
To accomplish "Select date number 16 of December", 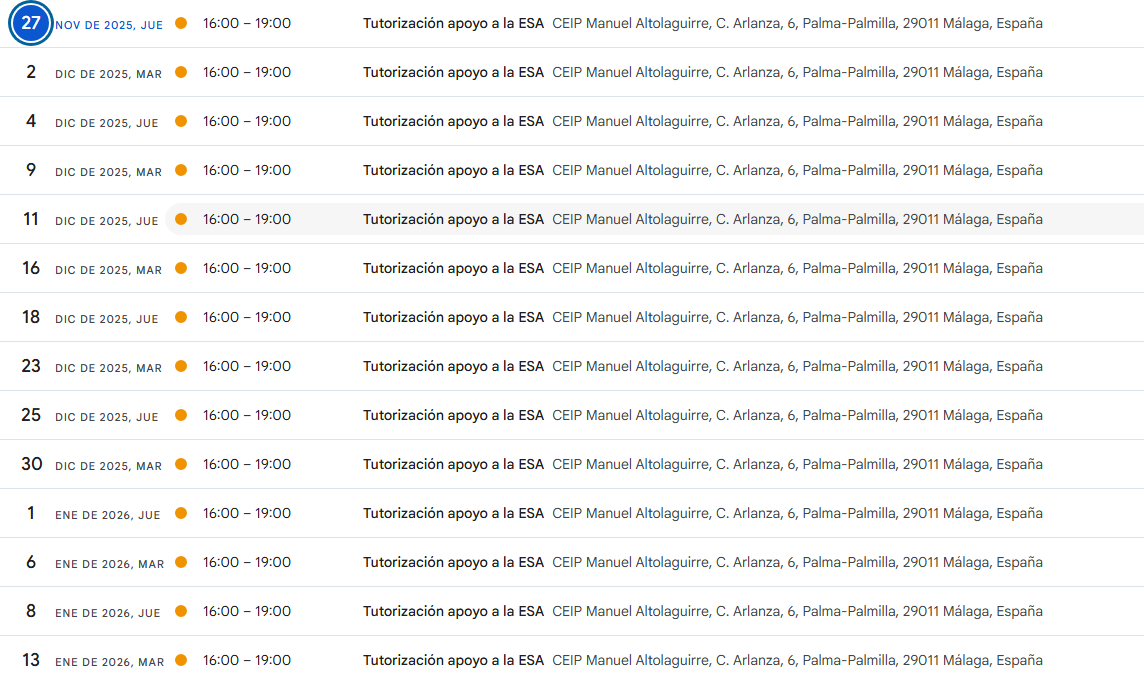I will click(31, 268).
